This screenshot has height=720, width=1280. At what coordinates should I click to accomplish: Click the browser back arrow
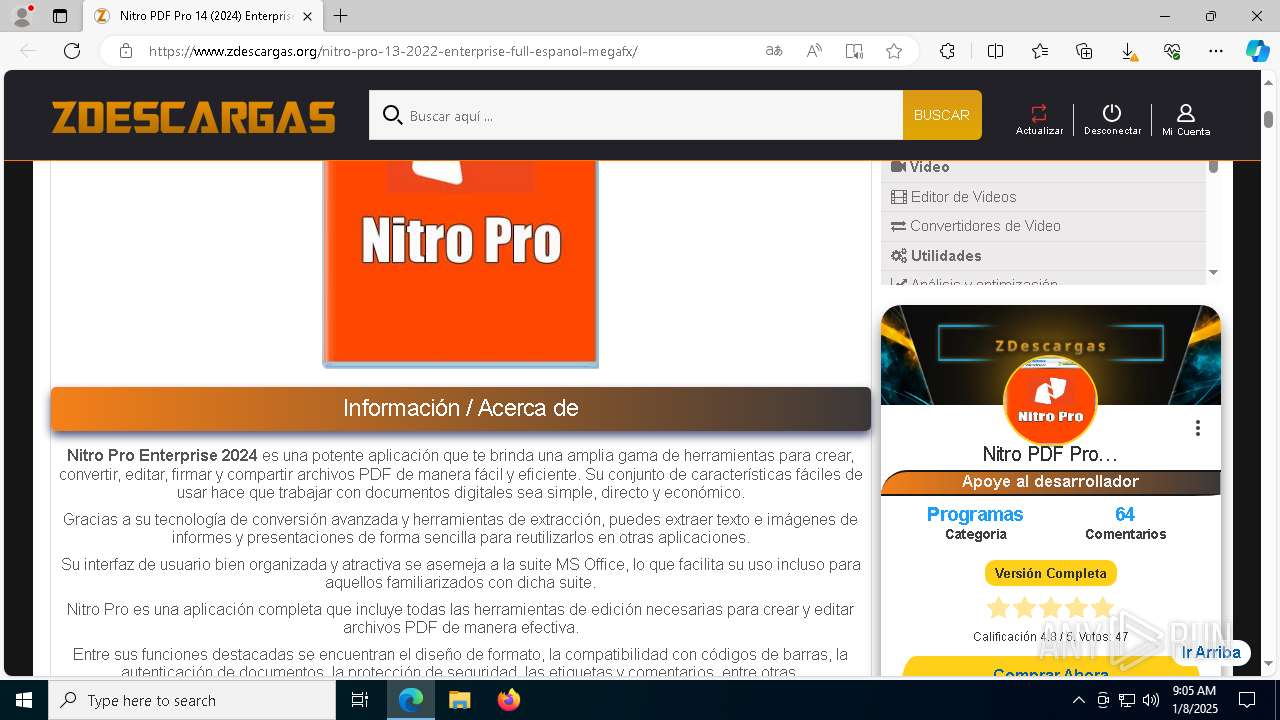click(28, 51)
